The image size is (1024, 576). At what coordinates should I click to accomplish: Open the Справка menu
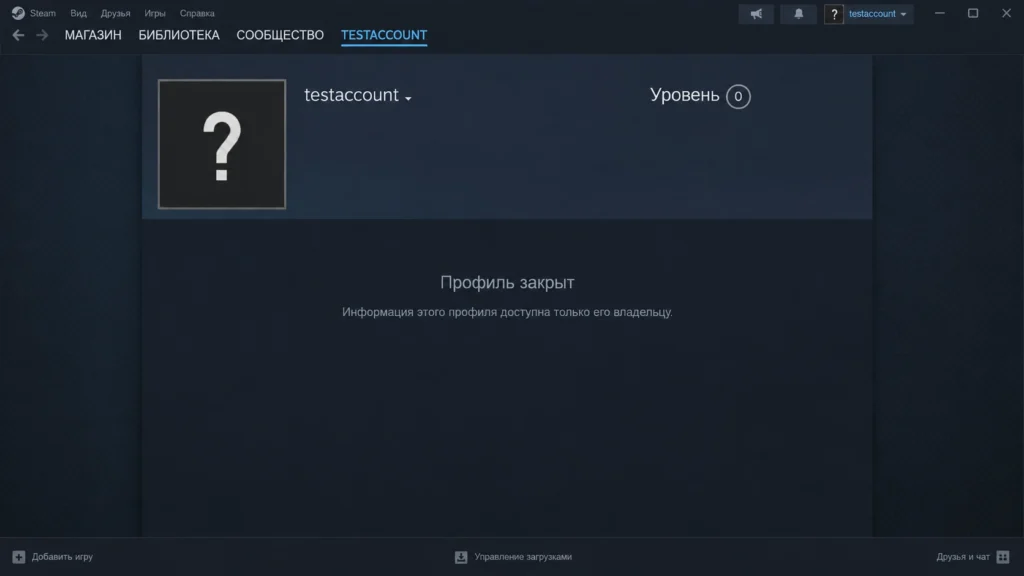point(197,13)
